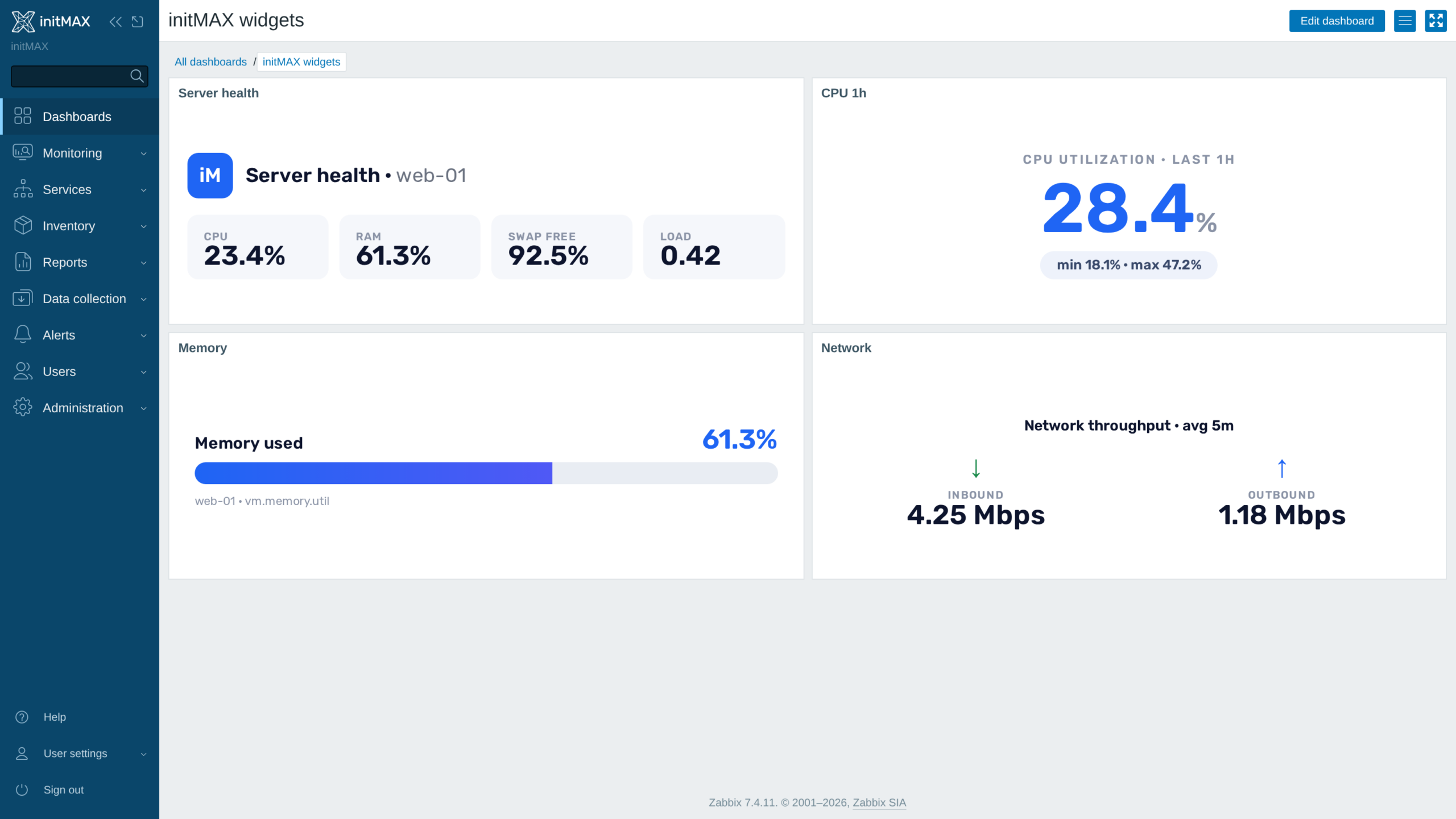Image resolution: width=1456 pixels, height=819 pixels.
Task: Click the Memory used progress bar
Action: click(486, 473)
